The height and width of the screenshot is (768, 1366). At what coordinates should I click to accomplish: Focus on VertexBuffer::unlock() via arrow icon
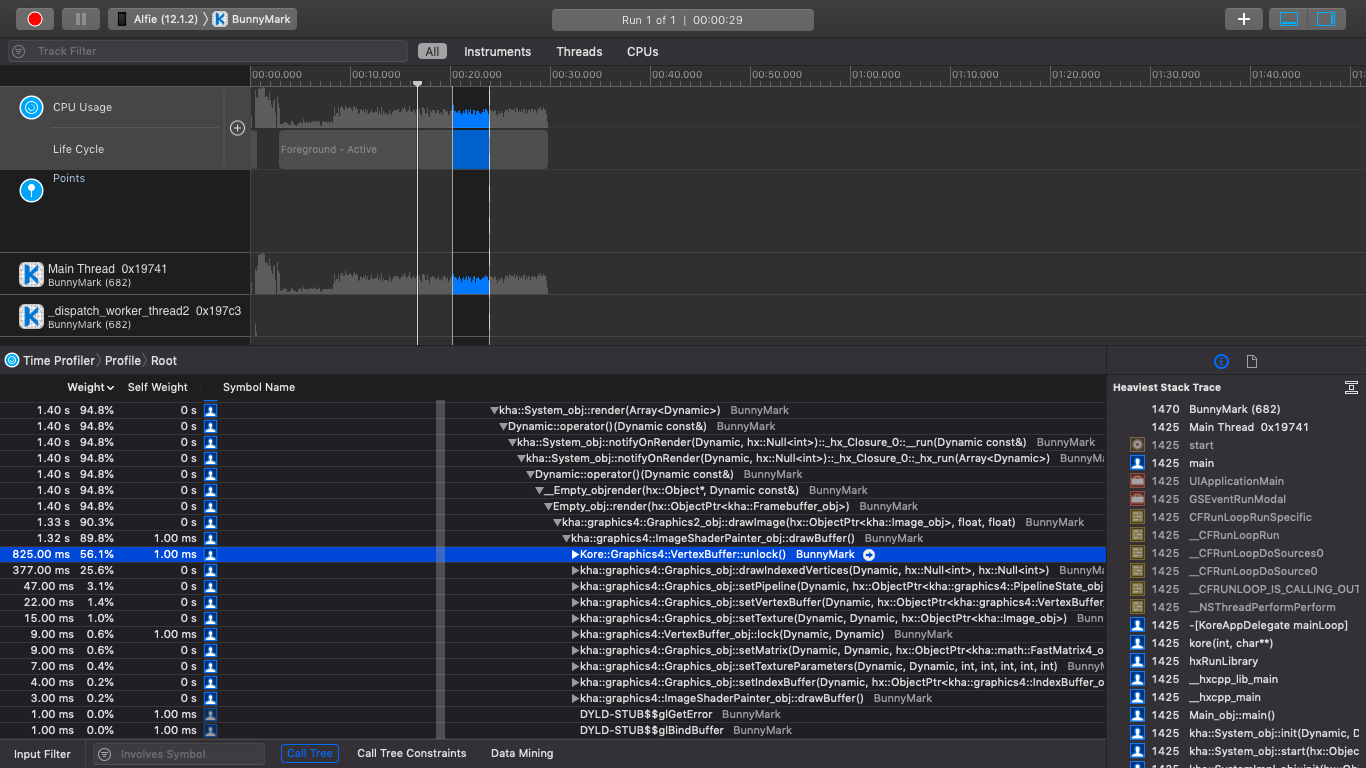click(x=869, y=555)
